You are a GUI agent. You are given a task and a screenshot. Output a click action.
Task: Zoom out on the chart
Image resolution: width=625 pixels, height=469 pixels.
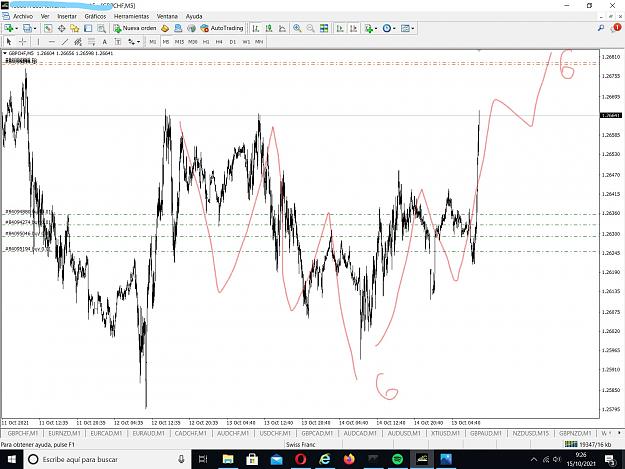point(310,28)
